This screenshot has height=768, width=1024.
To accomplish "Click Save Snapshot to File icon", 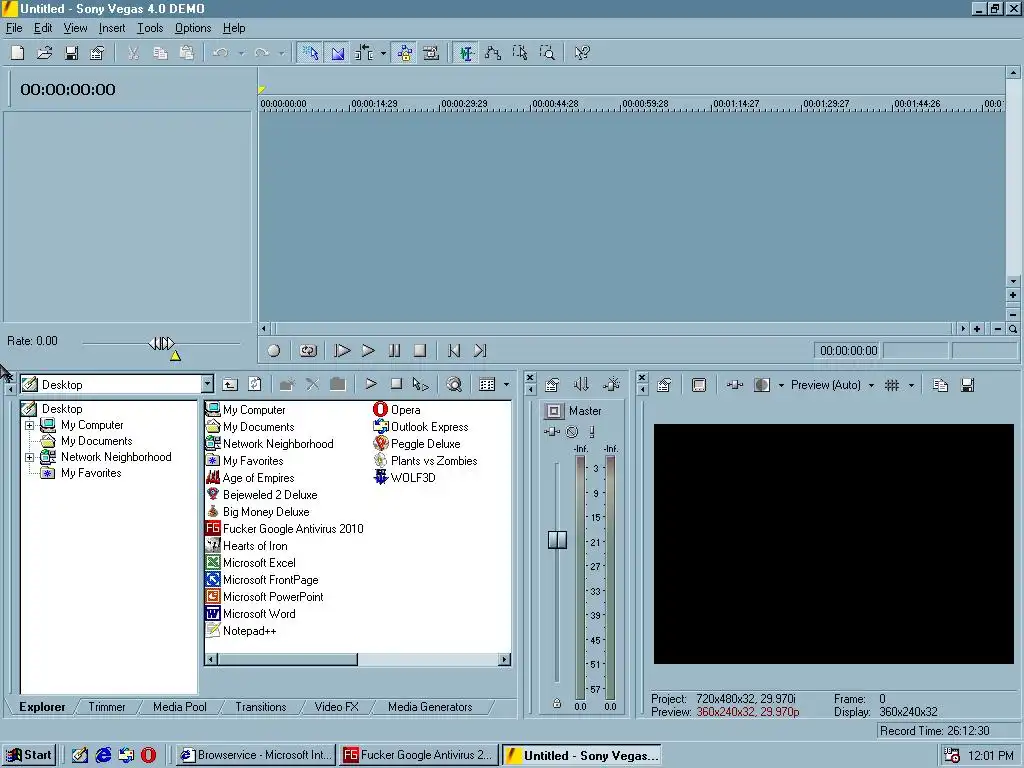I will pos(967,385).
